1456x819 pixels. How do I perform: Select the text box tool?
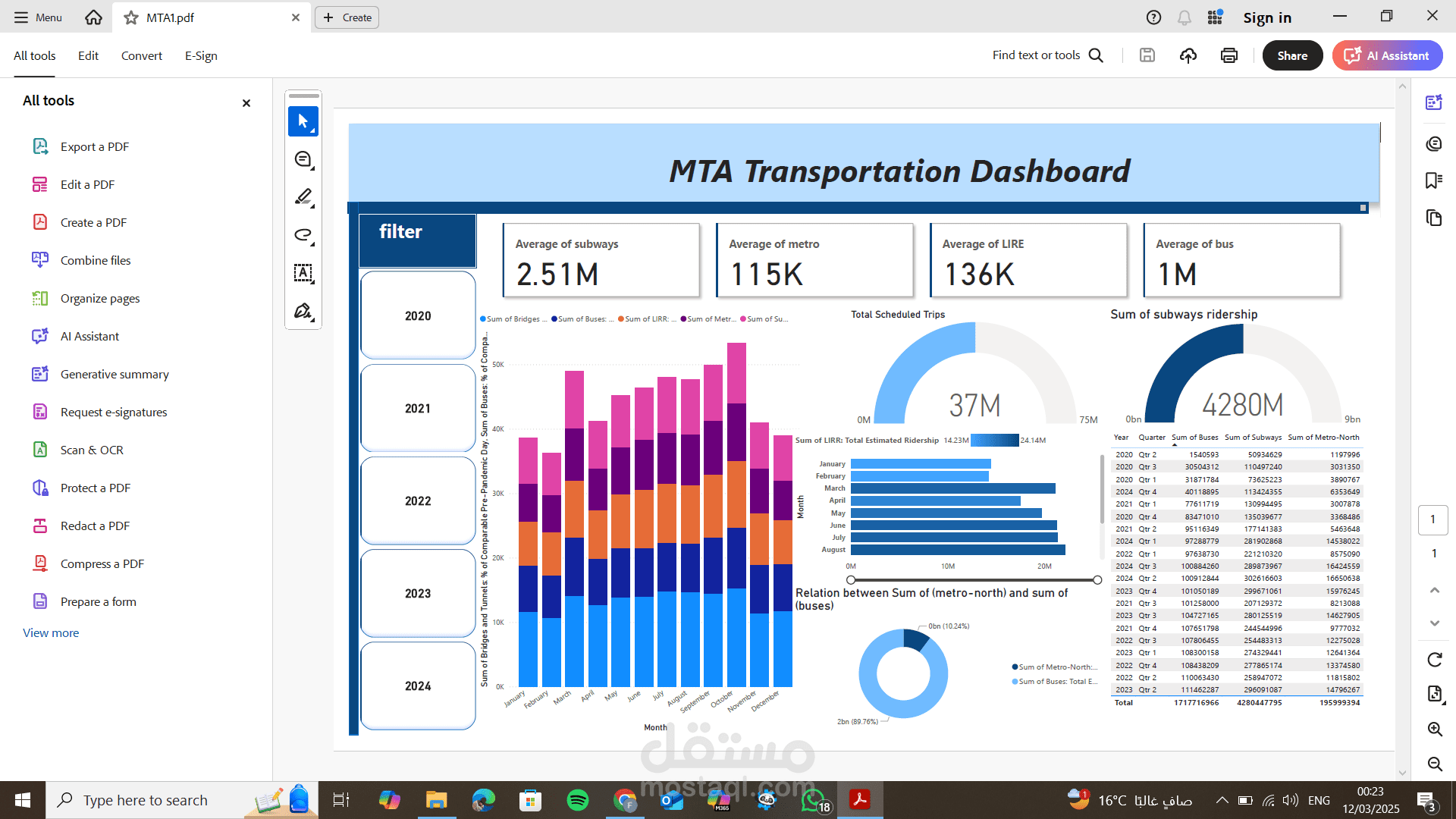pyautogui.click(x=303, y=273)
